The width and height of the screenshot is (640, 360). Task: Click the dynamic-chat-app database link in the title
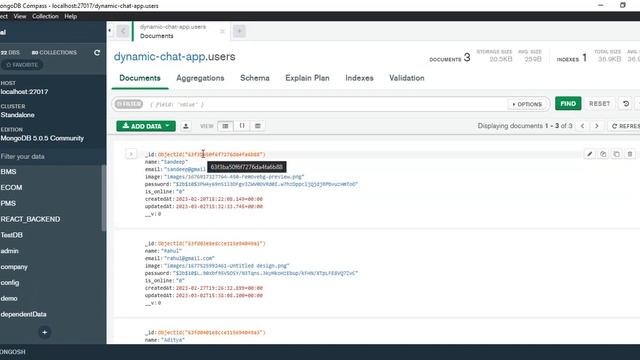click(x=160, y=56)
